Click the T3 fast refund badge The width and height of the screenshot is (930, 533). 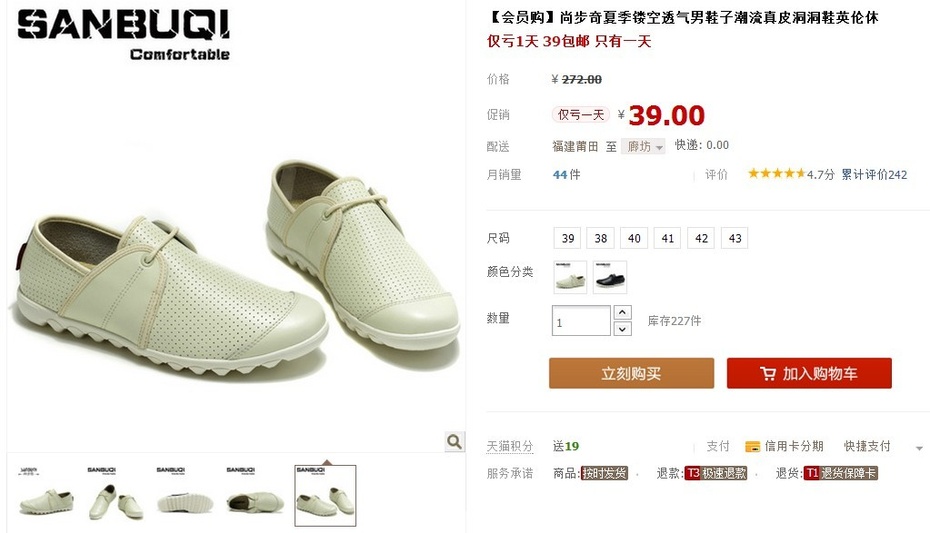(716, 473)
